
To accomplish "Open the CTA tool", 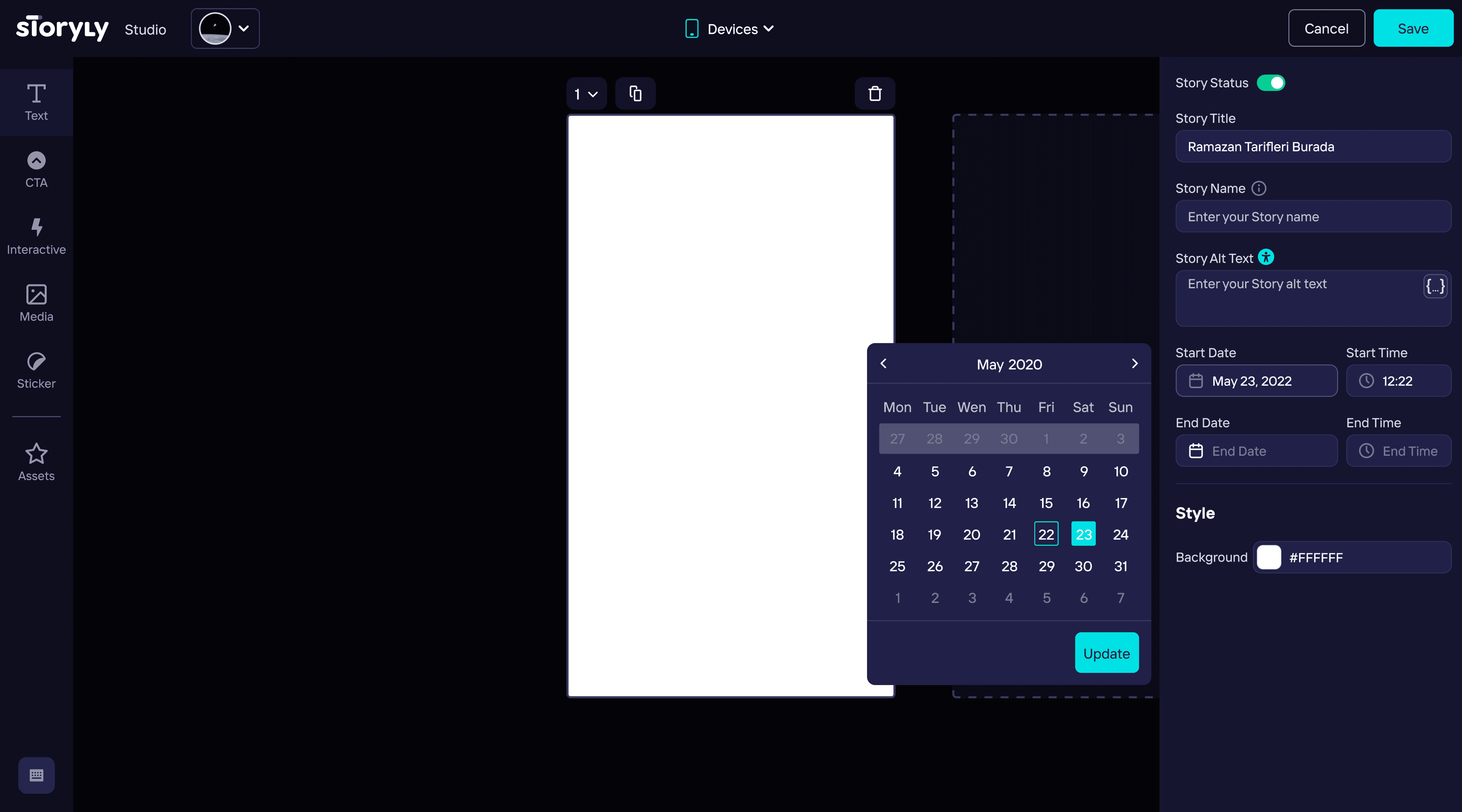I will [36, 170].
